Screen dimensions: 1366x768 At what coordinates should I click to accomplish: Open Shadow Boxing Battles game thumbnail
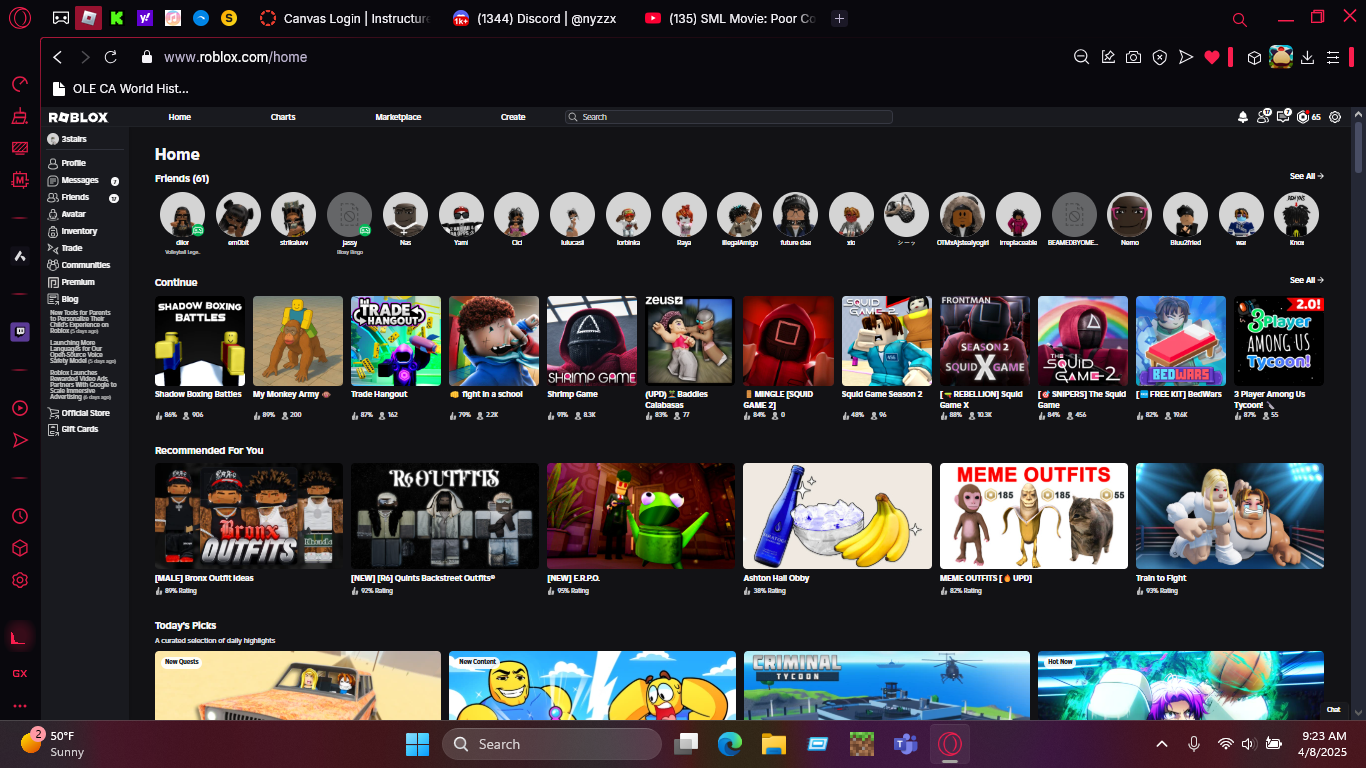pyautogui.click(x=200, y=341)
